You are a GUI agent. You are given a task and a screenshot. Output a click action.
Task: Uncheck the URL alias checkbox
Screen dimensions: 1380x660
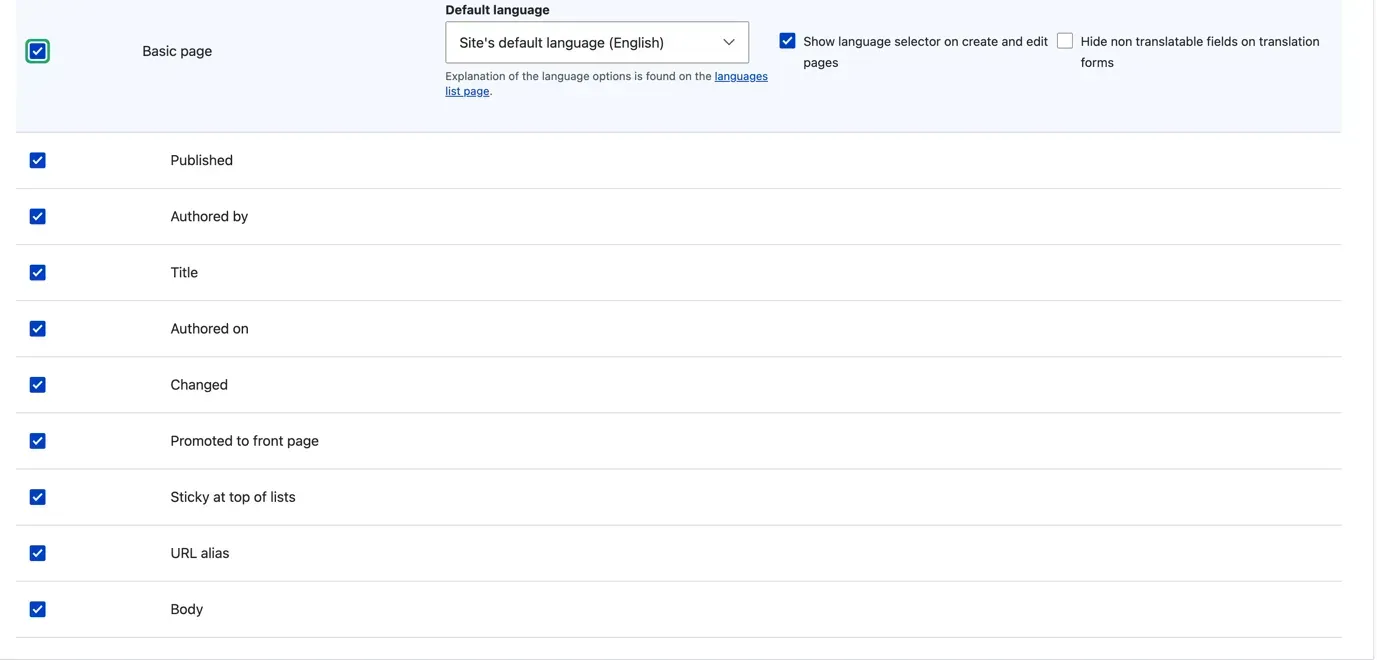pyautogui.click(x=37, y=553)
